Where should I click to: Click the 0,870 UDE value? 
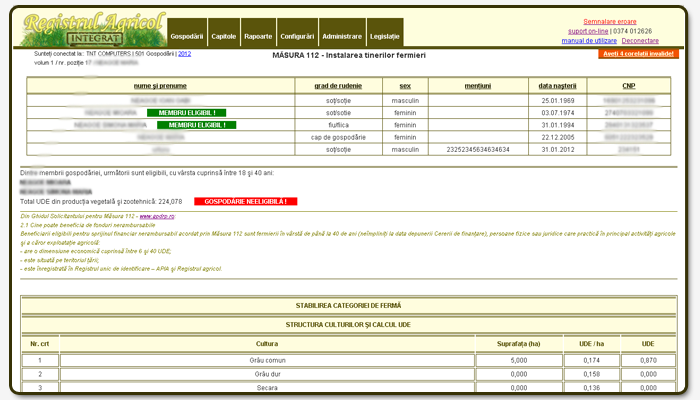coord(648,360)
